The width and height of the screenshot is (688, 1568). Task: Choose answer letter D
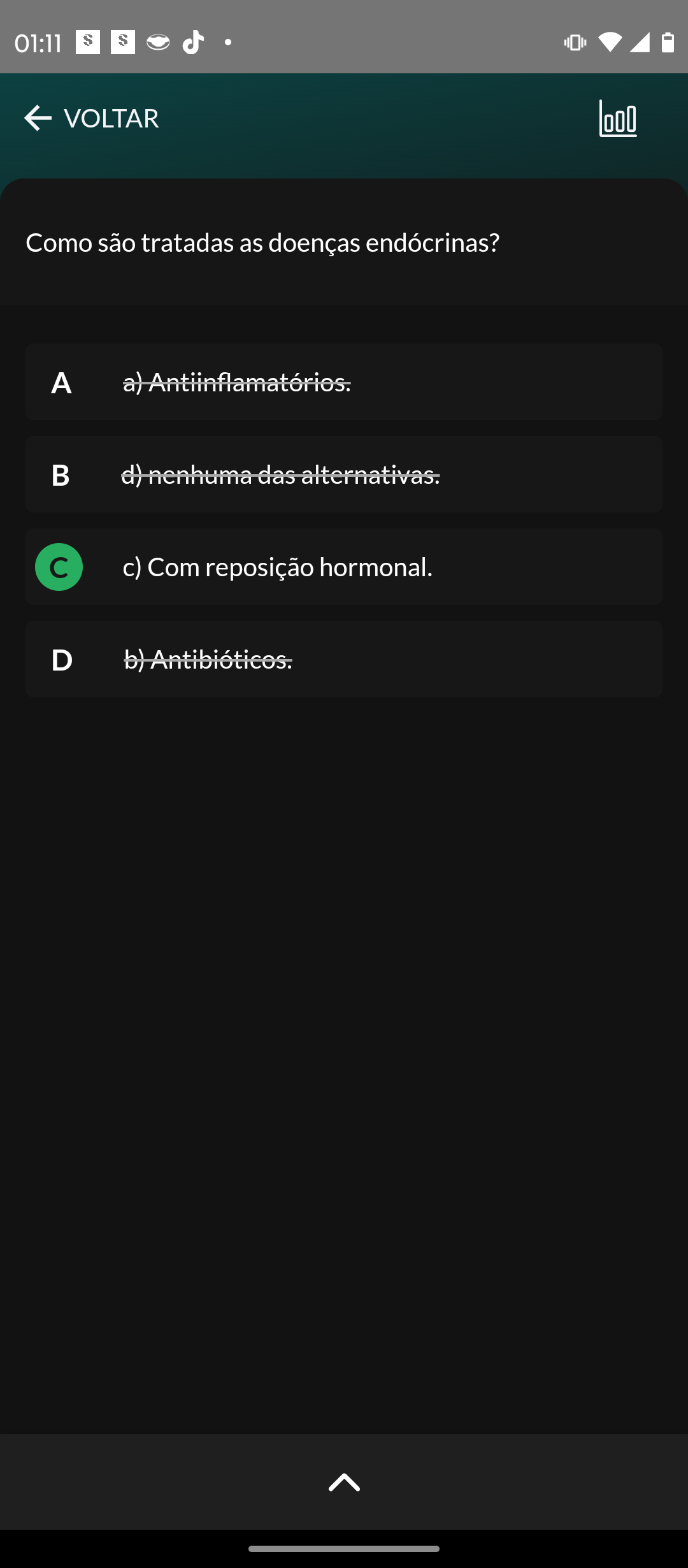[x=61, y=660]
